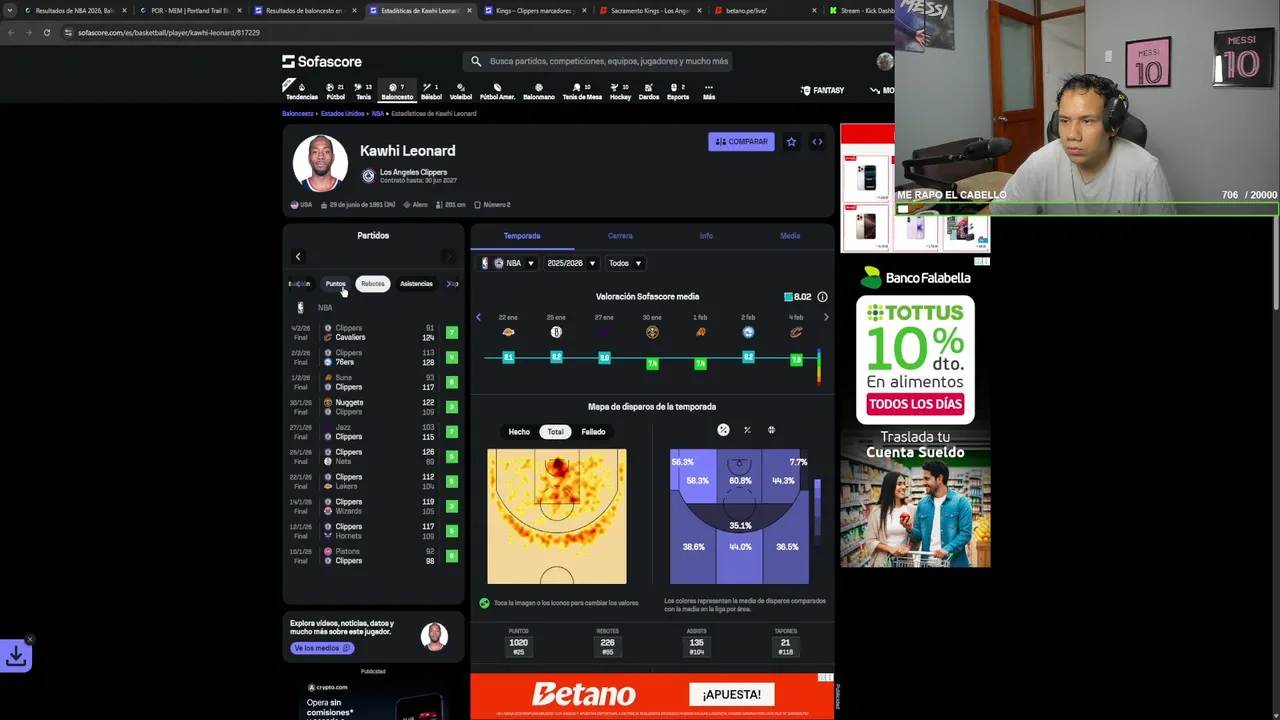The width and height of the screenshot is (1280, 720).
Task: Open the Fútbol sport icon
Action: click(335, 91)
